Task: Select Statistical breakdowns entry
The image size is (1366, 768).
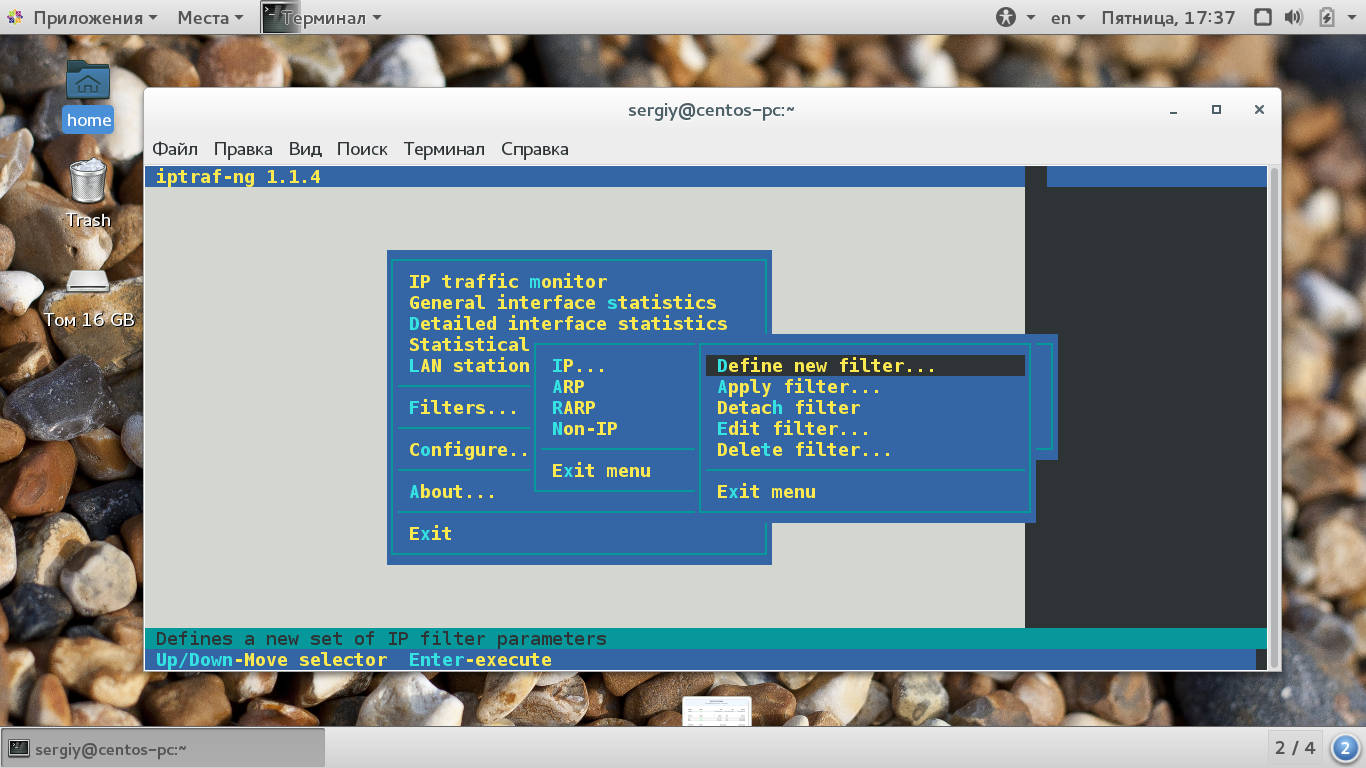Action: [x=469, y=345]
